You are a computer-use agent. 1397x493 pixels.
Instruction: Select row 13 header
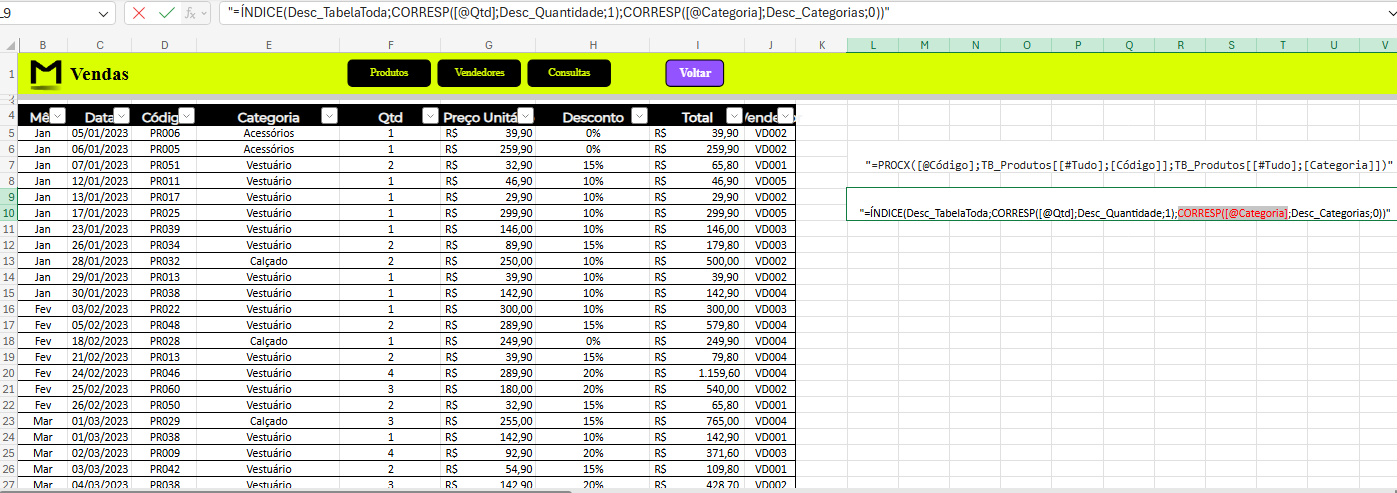click(x=9, y=261)
